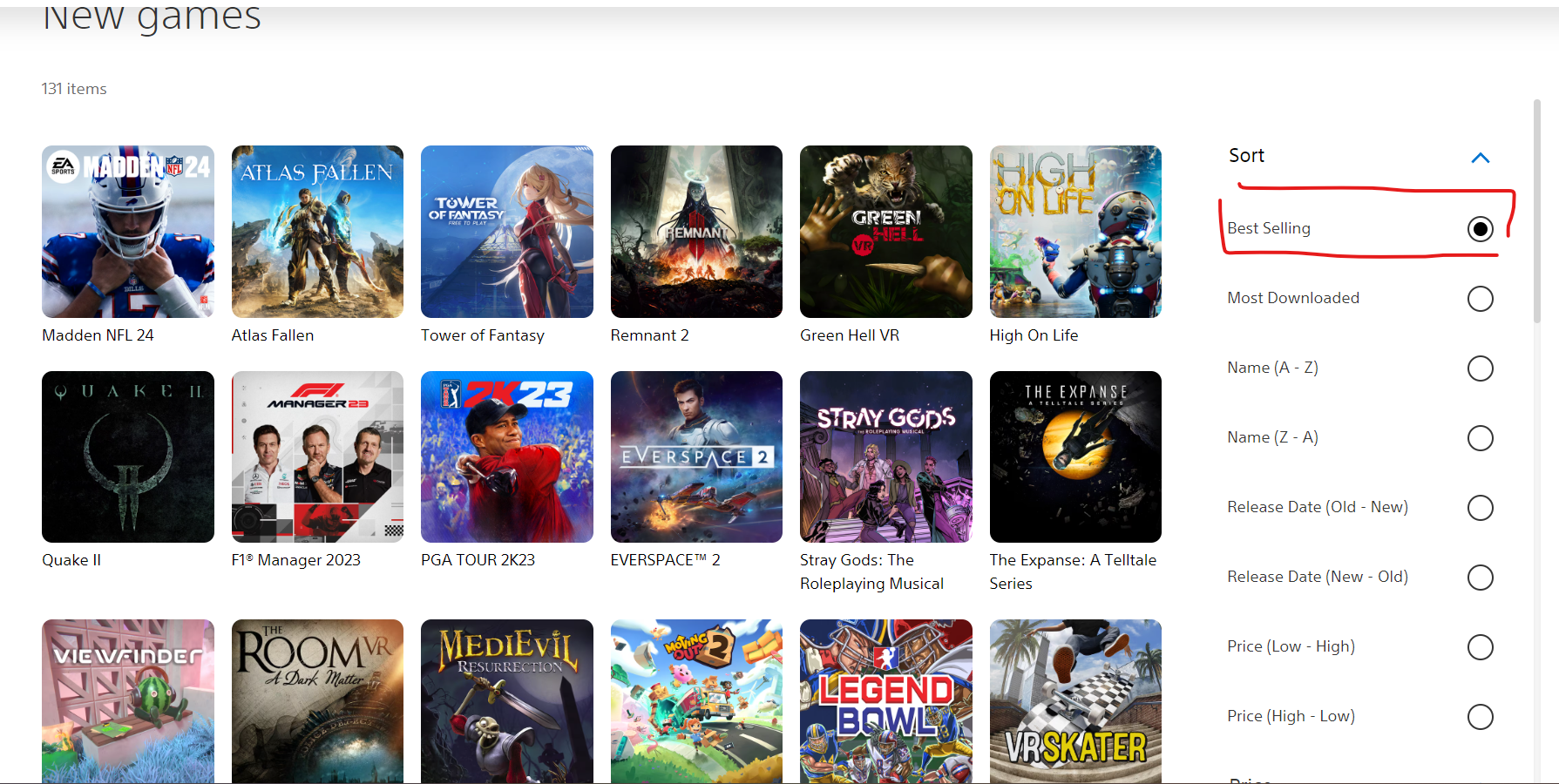The height and width of the screenshot is (784, 1559).
Task: Click the Sort section heading
Action: 1246,156
